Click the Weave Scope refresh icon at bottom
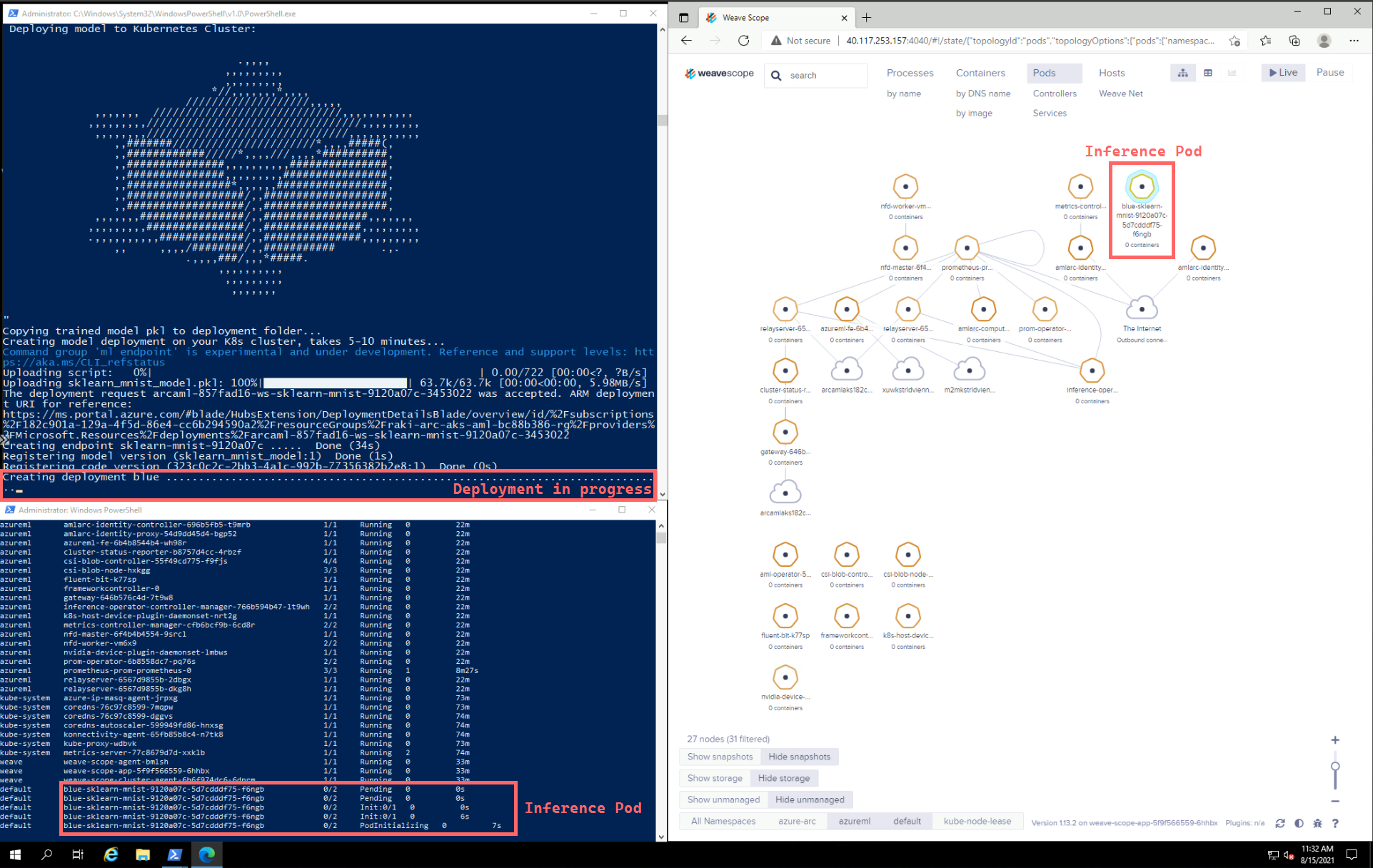The width and height of the screenshot is (1373, 868). coord(1280,823)
